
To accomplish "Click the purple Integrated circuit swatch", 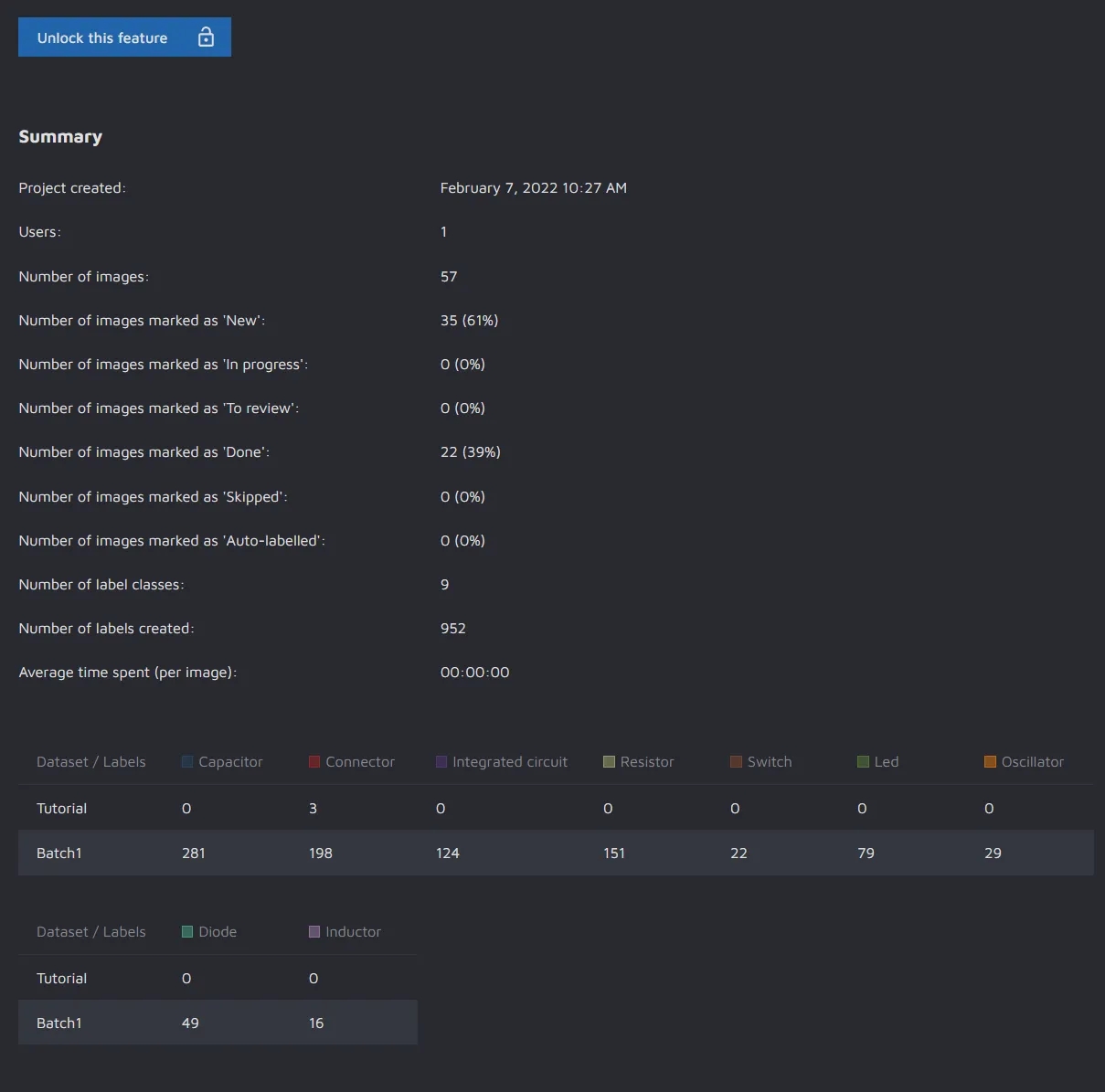I will (x=441, y=762).
